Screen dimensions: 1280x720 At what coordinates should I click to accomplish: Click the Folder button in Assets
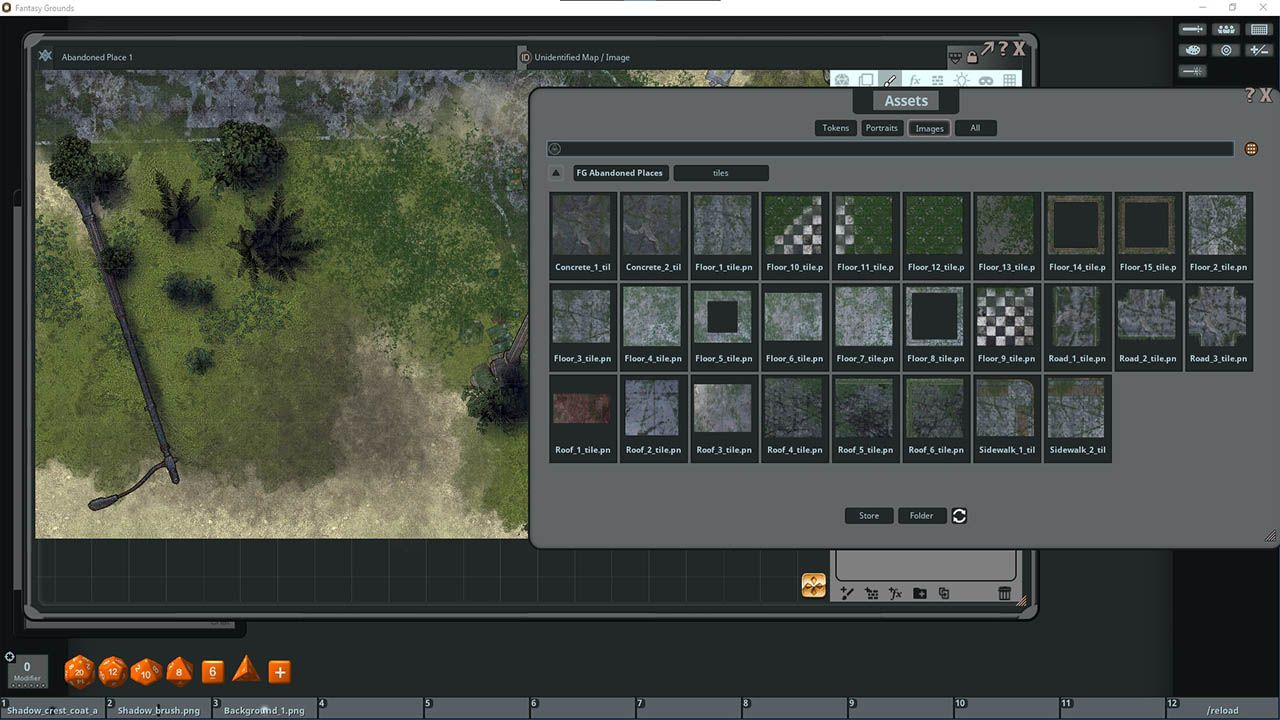[x=922, y=516]
